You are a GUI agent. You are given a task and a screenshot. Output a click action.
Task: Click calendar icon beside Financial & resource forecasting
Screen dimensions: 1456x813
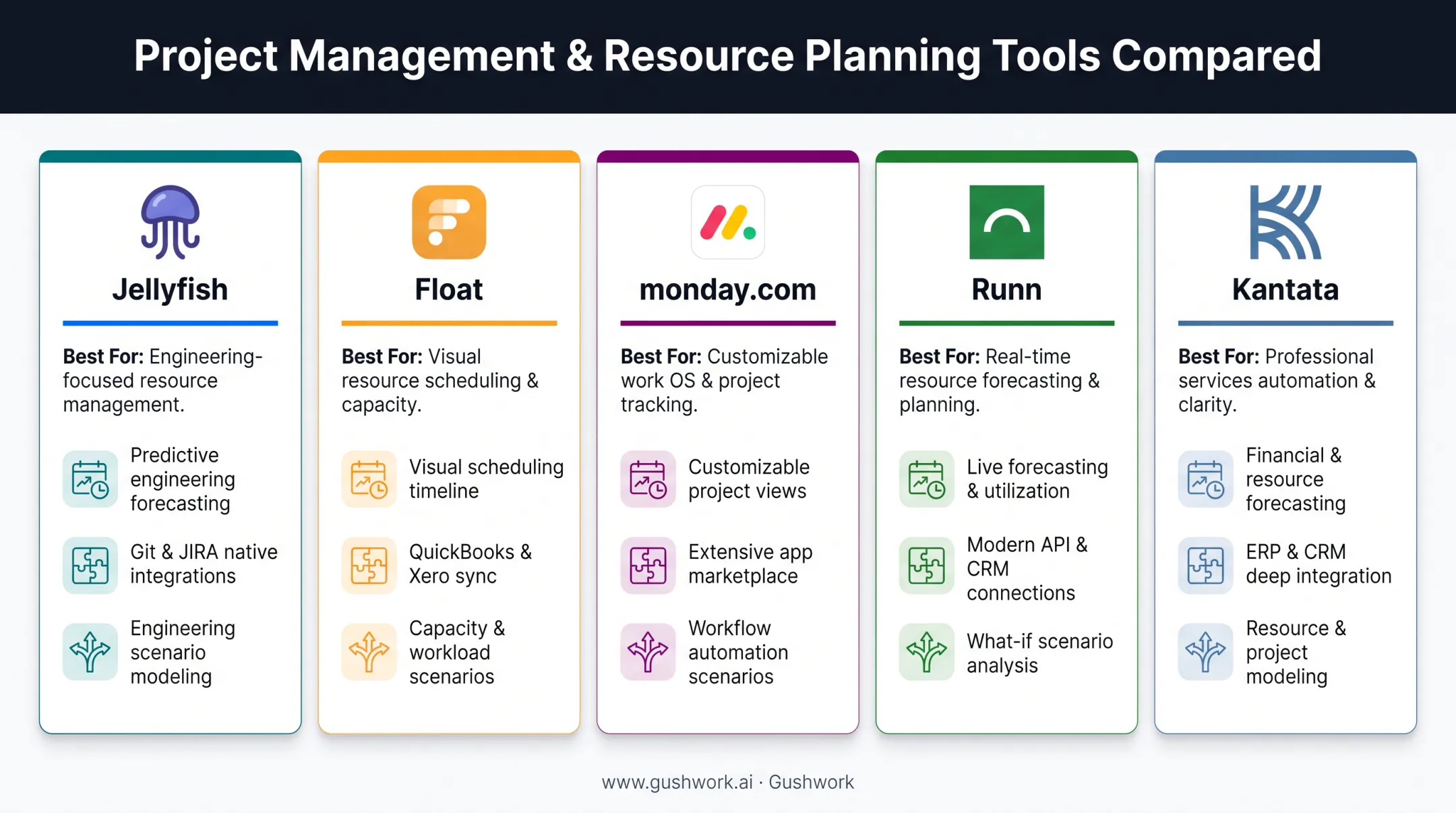tap(1206, 479)
